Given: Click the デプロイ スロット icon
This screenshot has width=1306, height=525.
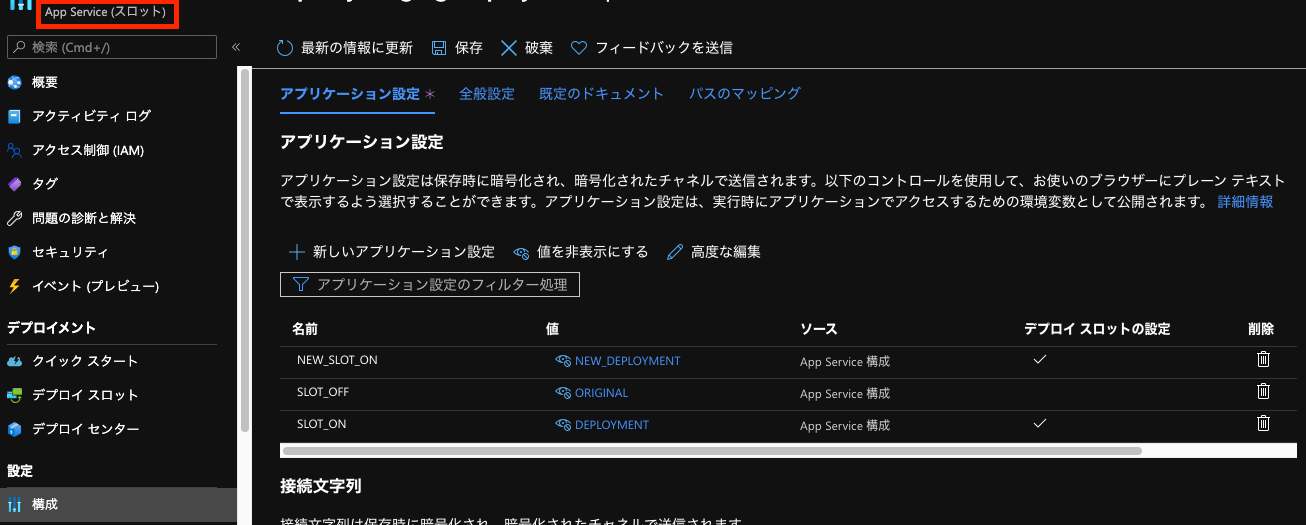Looking at the screenshot, I should (x=14, y=395).
